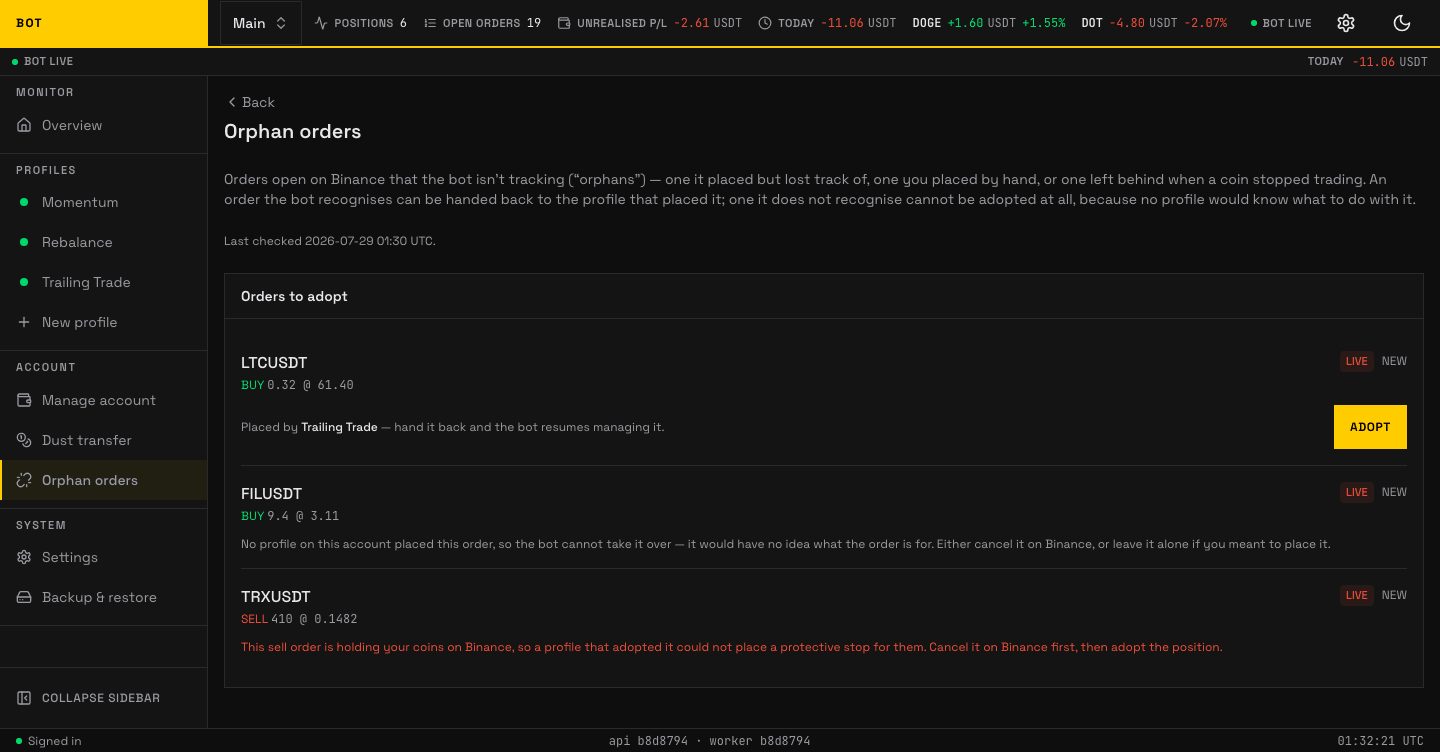Click BUY 0.32 @ 61.40 details
This screenshot has width=1440, height=752.
click(297, 385)
